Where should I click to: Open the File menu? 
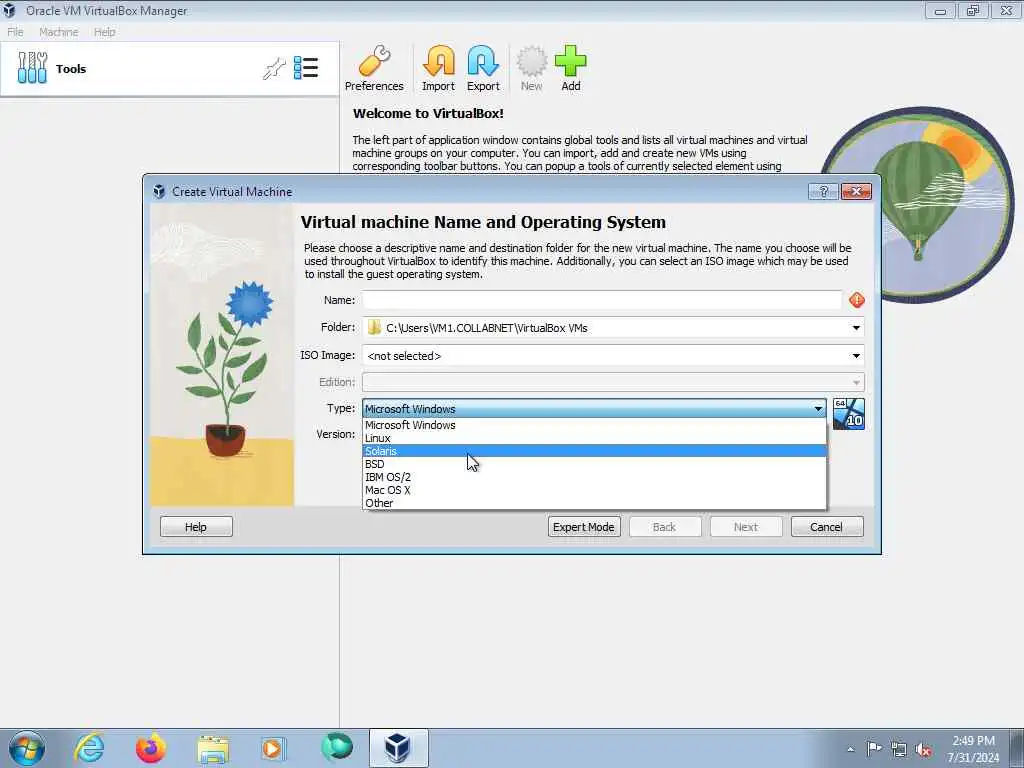[15, 32]
